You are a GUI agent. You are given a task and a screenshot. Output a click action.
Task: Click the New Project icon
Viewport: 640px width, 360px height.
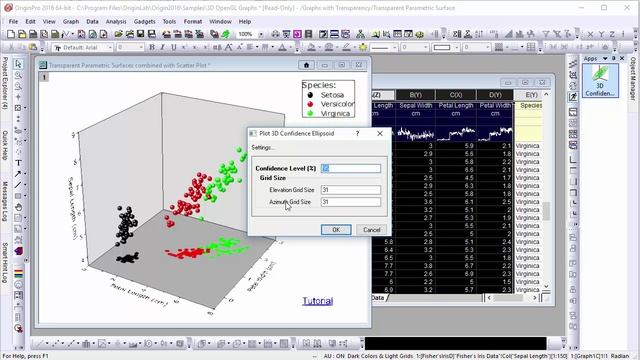coord(11,34)
